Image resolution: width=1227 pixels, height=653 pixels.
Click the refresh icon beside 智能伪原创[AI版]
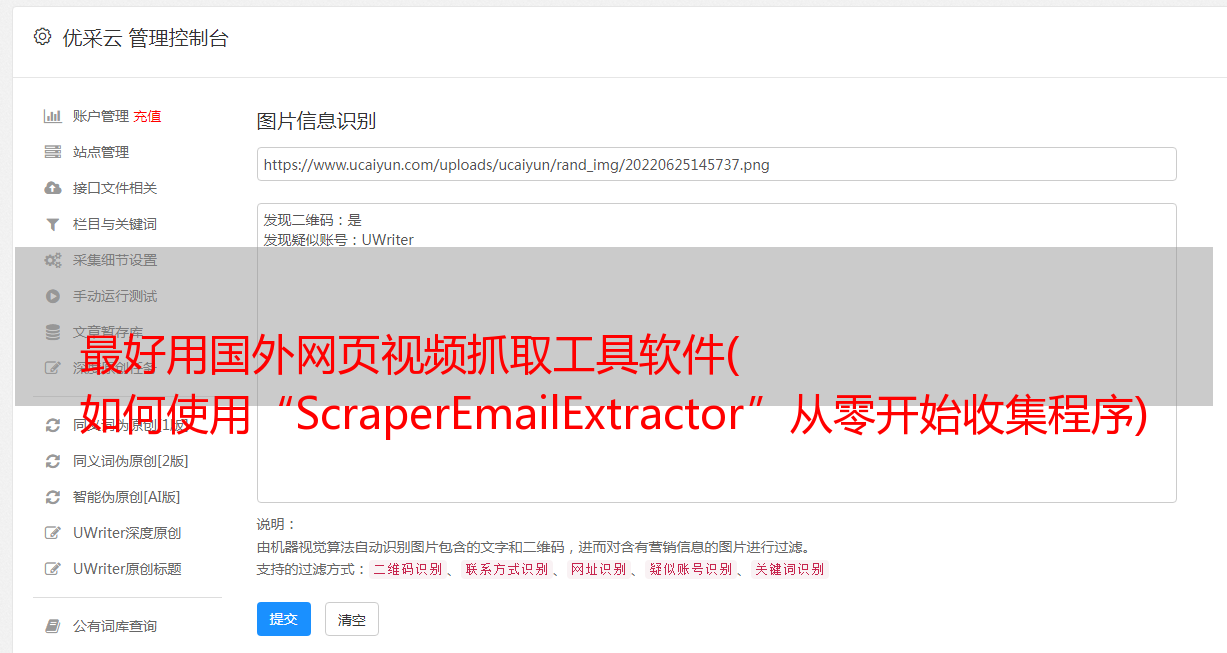53,497
